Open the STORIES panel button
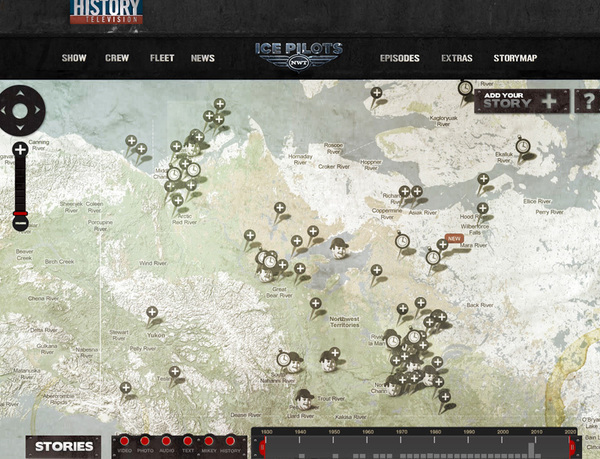Viewport: 600px width, 459px height. coord(64,446)
